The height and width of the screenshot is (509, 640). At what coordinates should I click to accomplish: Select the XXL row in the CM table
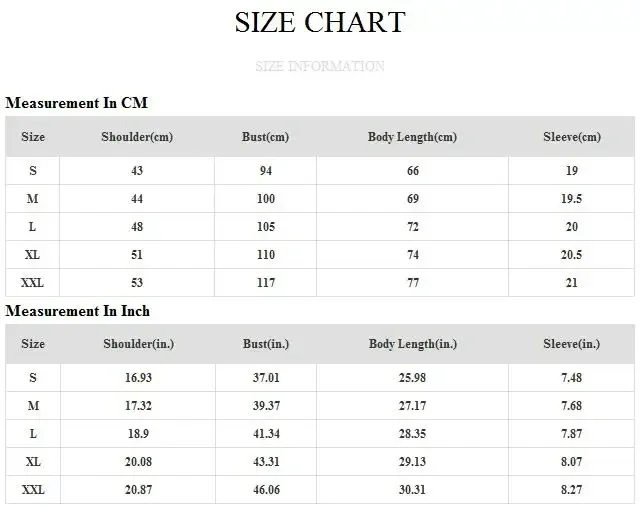(x=320, y=282)
